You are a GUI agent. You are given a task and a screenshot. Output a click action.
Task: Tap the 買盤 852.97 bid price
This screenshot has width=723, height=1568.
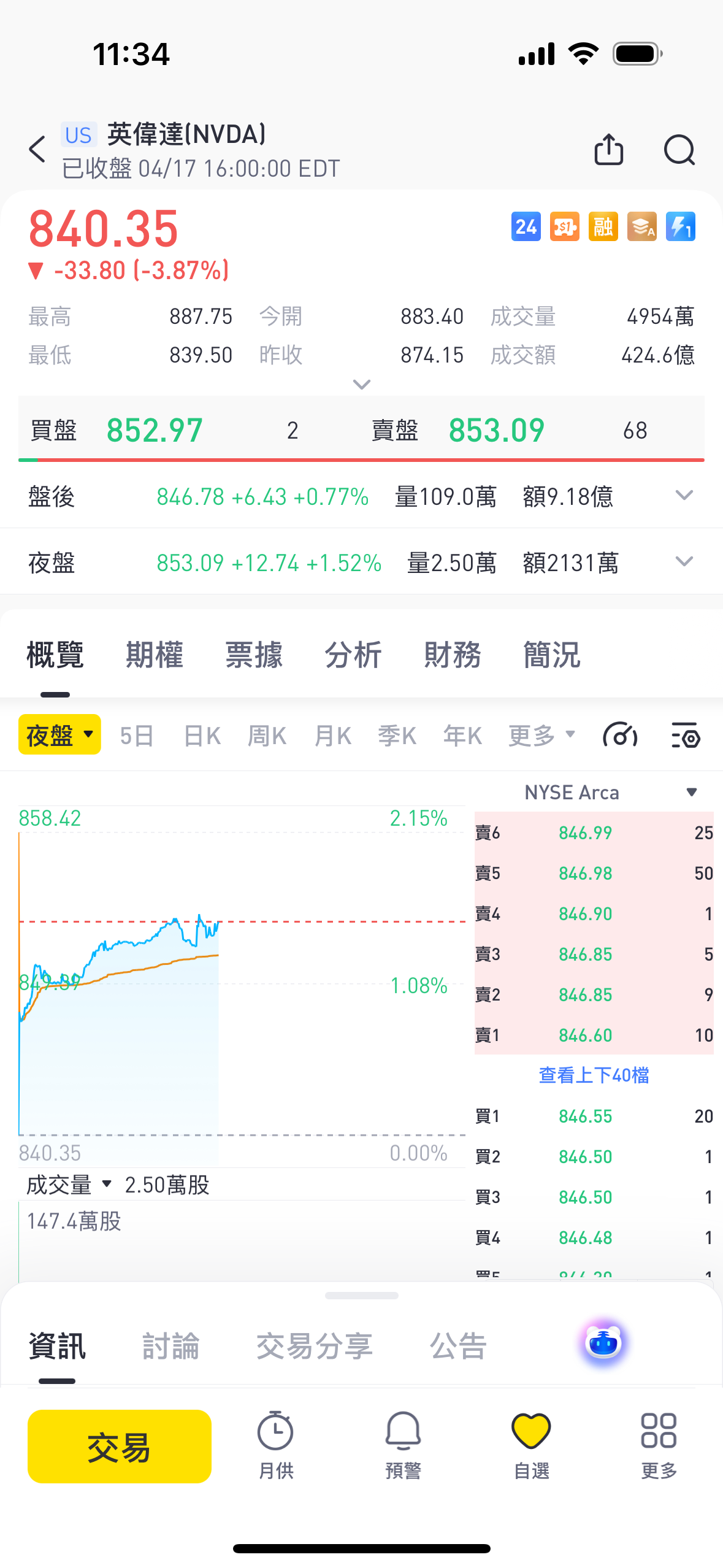coord(155,430)
